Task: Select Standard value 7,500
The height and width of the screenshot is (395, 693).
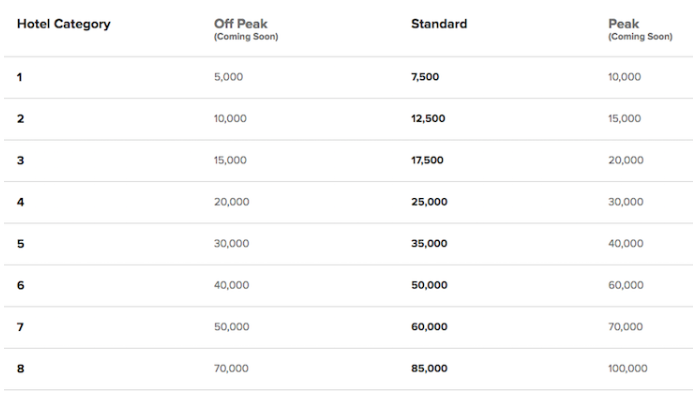Action: point(425,77)
